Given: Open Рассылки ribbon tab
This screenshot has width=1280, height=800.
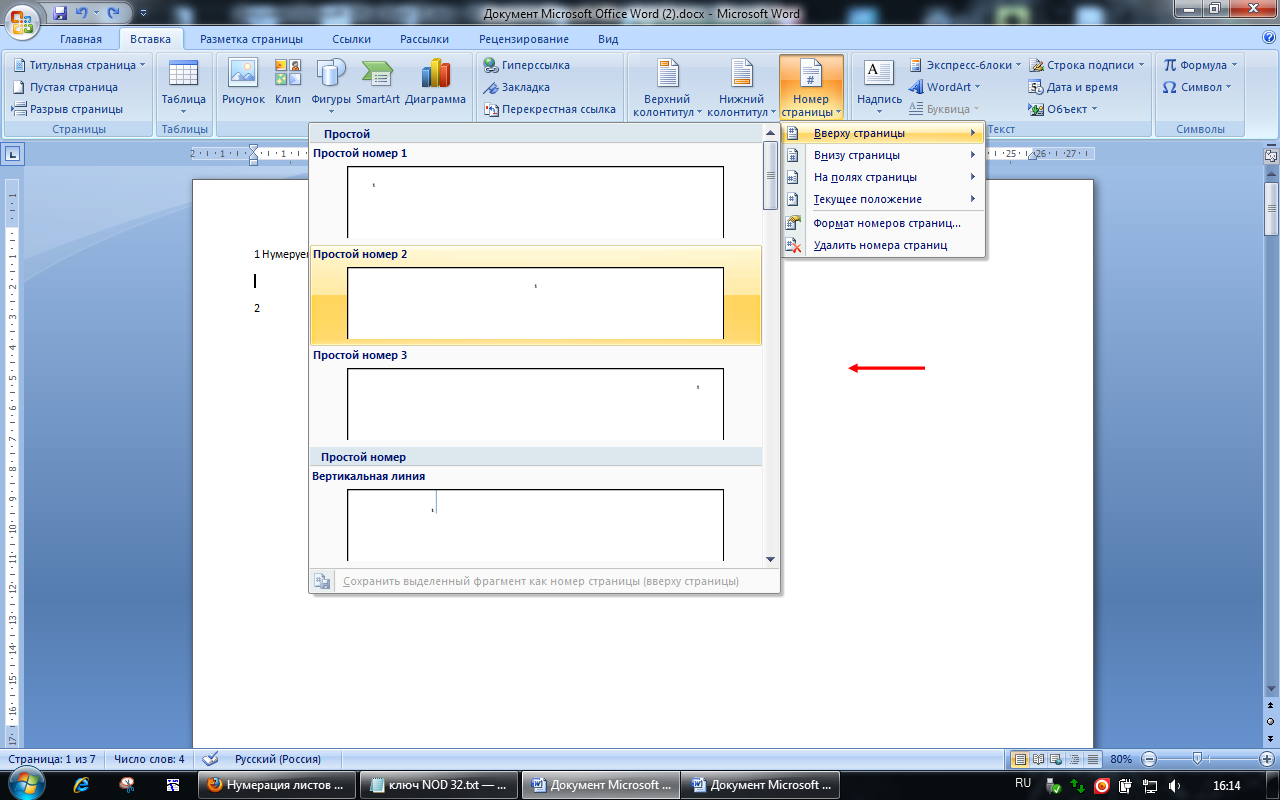Looking at the screenshot, I should pyautogui.click(x=424, y=39).
